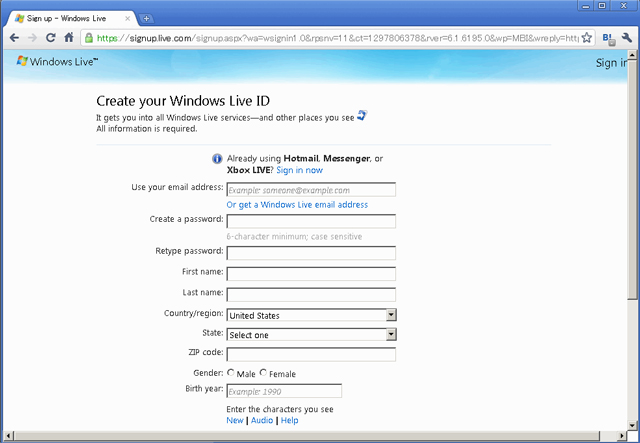Click the Sign in link at top right
This screenshot has height=443, width=640.
coord(611,63)
